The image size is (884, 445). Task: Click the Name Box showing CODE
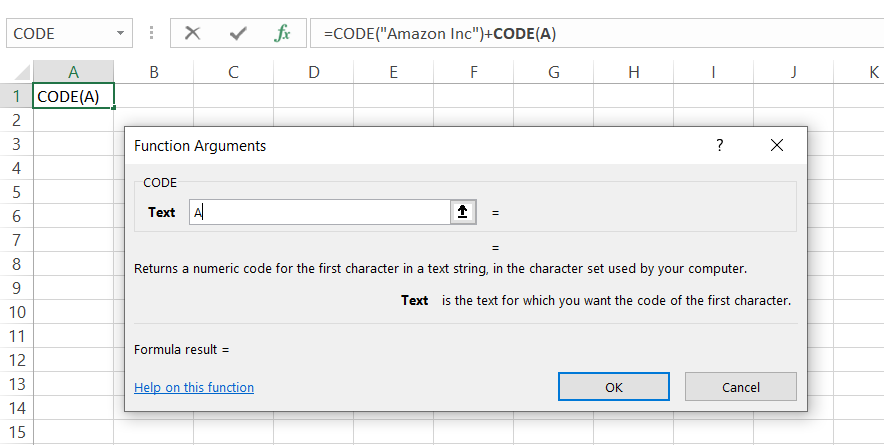click(x=58, y=33)
